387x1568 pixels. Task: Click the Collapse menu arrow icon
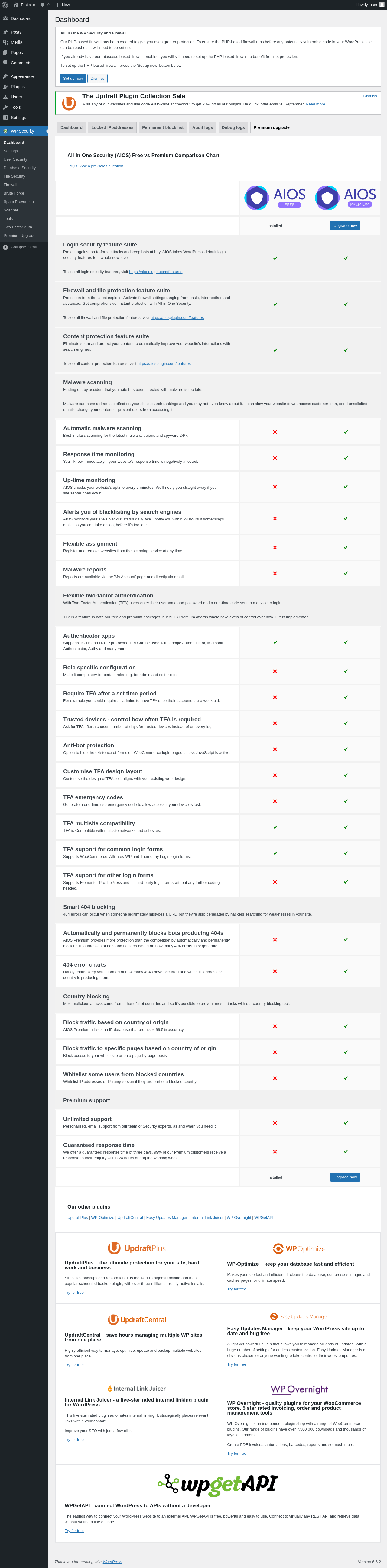tap(5, 247)
